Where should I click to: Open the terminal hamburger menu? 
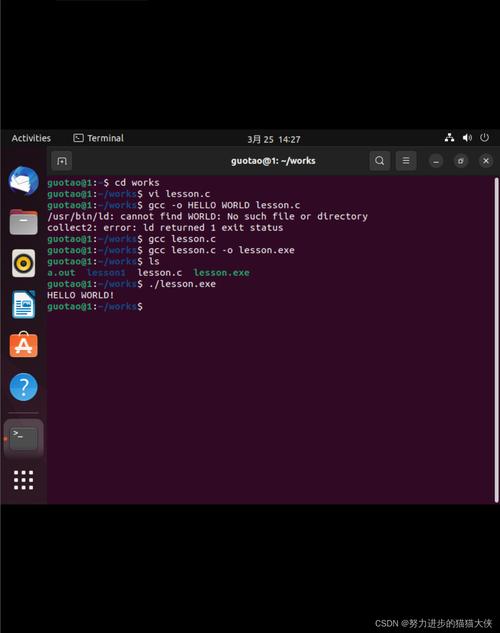(406, 161)
